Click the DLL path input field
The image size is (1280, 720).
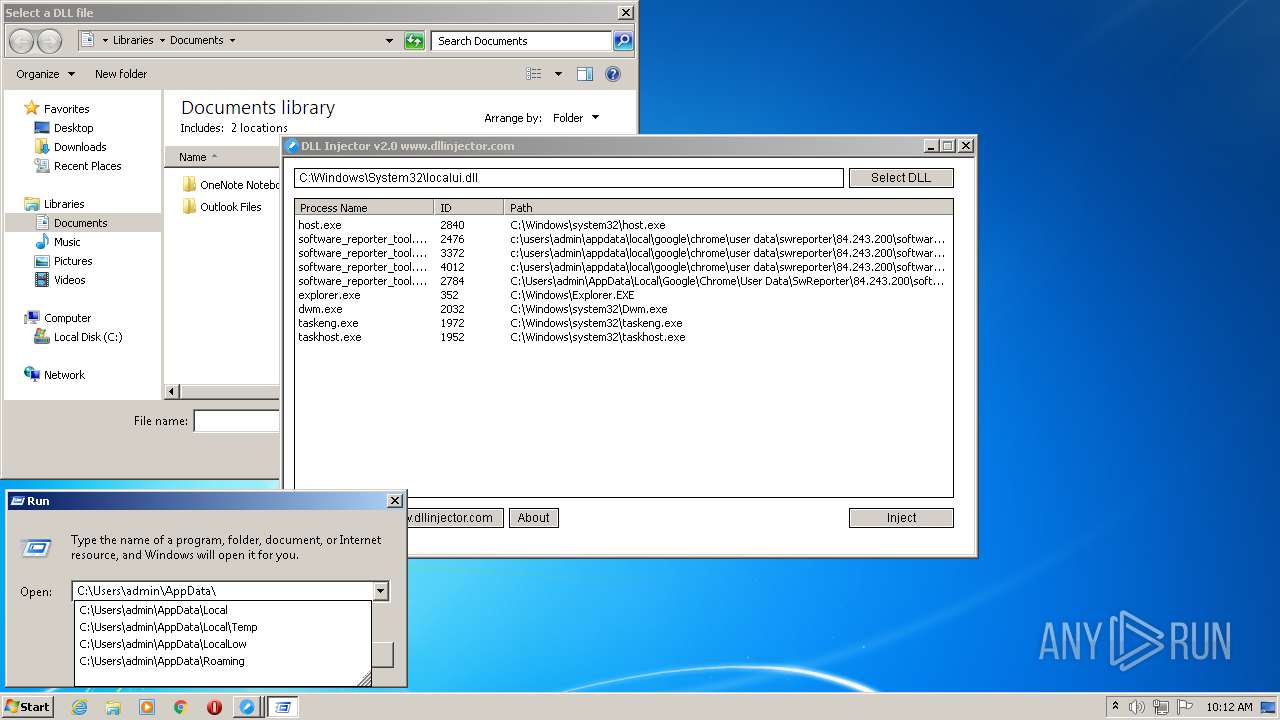coord(569,178)
